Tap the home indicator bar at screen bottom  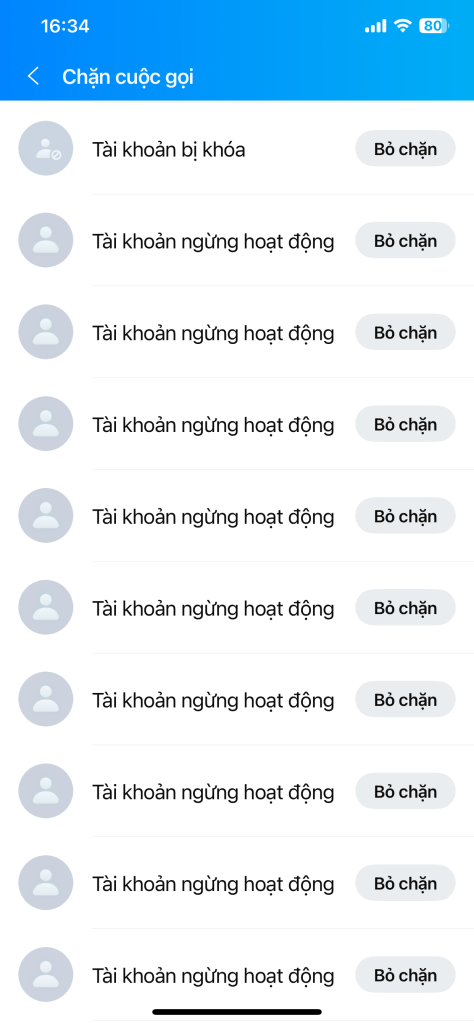237,1012
